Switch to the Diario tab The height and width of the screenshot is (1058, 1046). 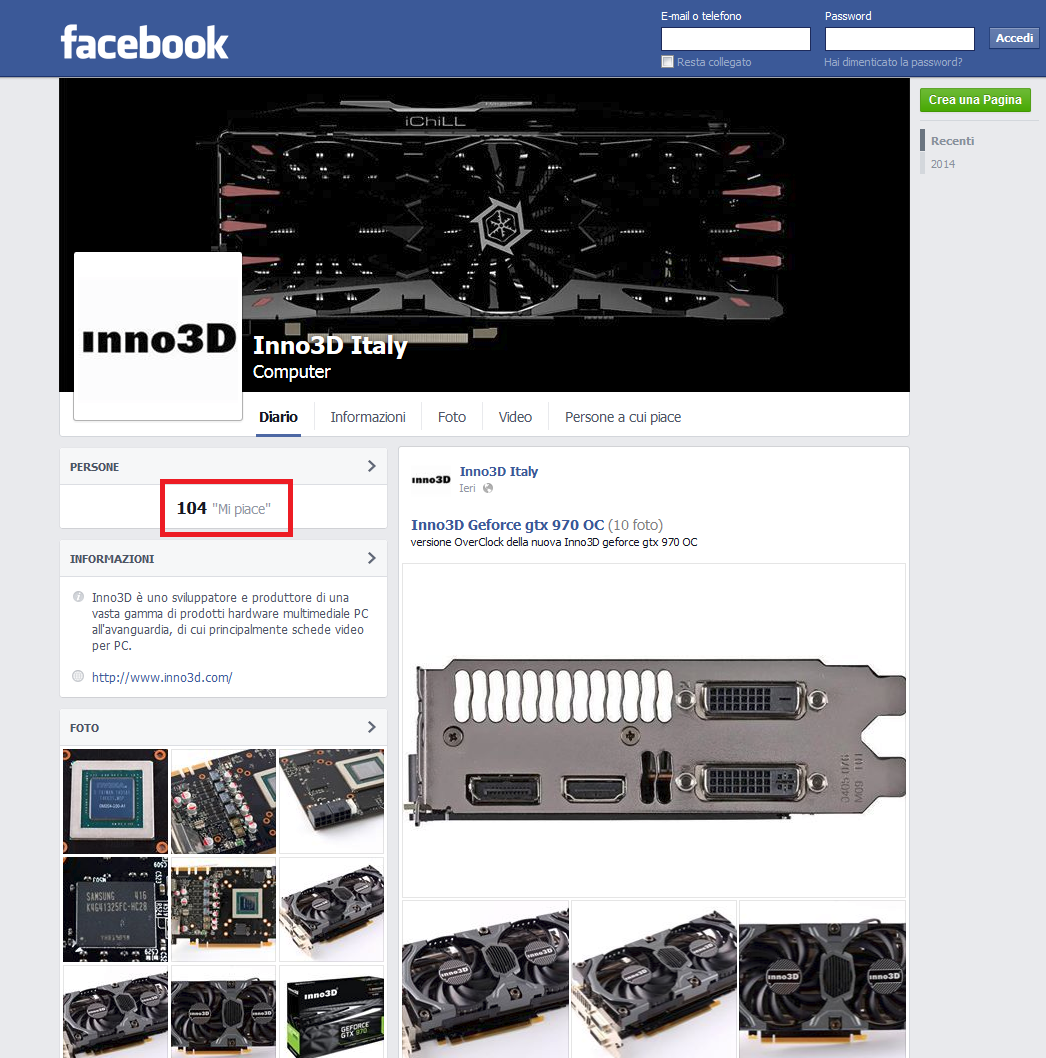278,417
